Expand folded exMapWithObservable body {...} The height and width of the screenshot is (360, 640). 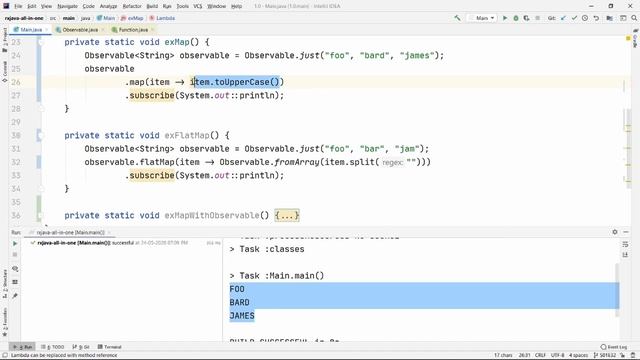(287, 215)
